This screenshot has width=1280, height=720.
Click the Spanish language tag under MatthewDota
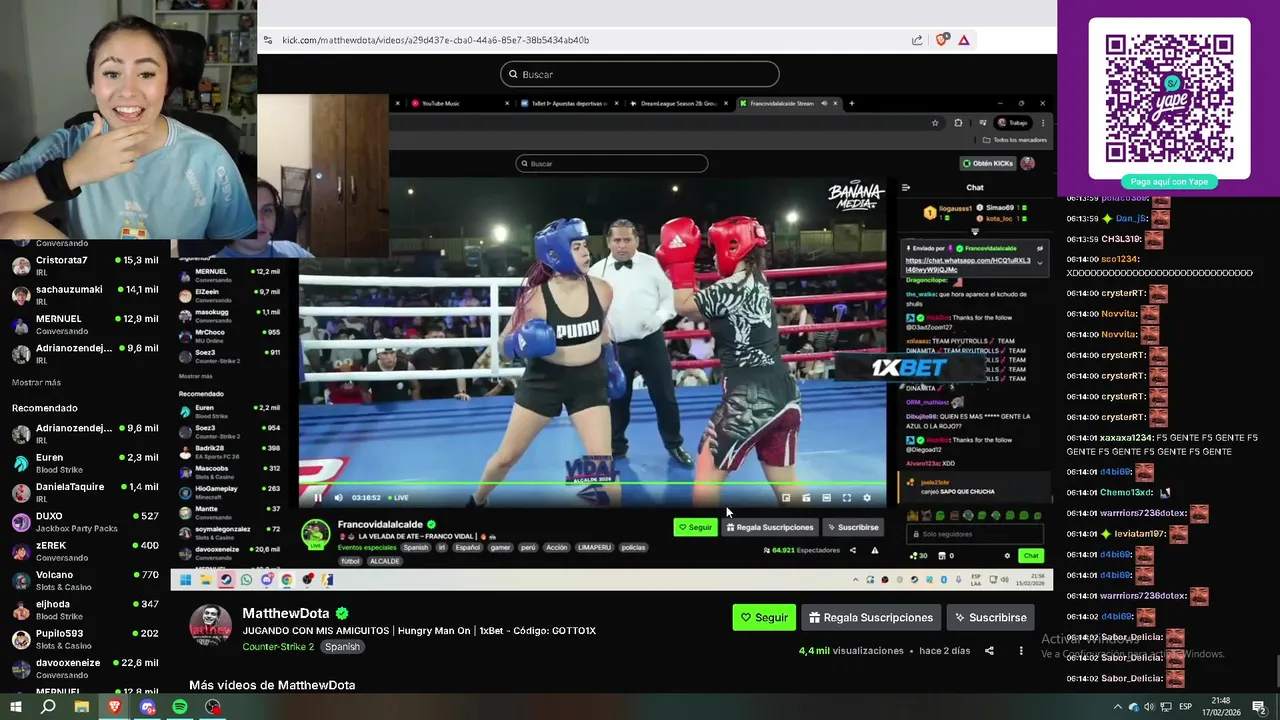(342, 647)
